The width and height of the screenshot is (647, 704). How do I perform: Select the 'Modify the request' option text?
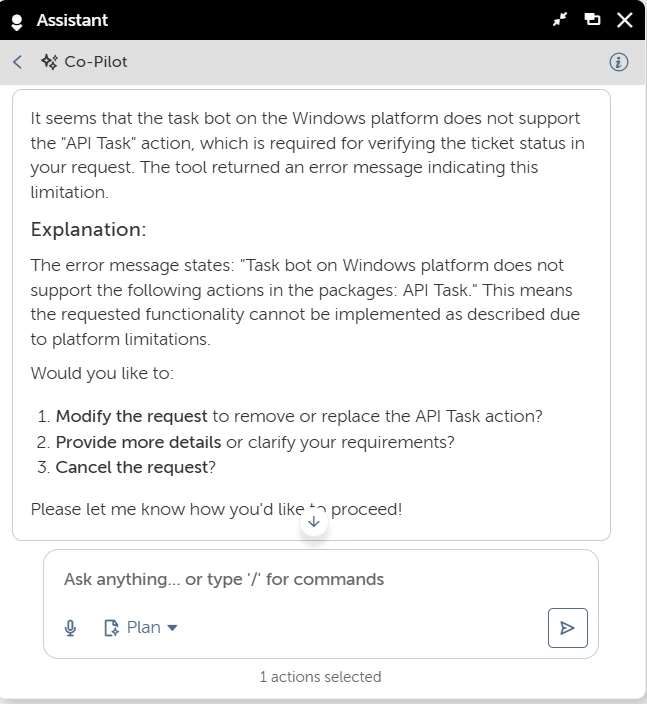pos(132,416)
